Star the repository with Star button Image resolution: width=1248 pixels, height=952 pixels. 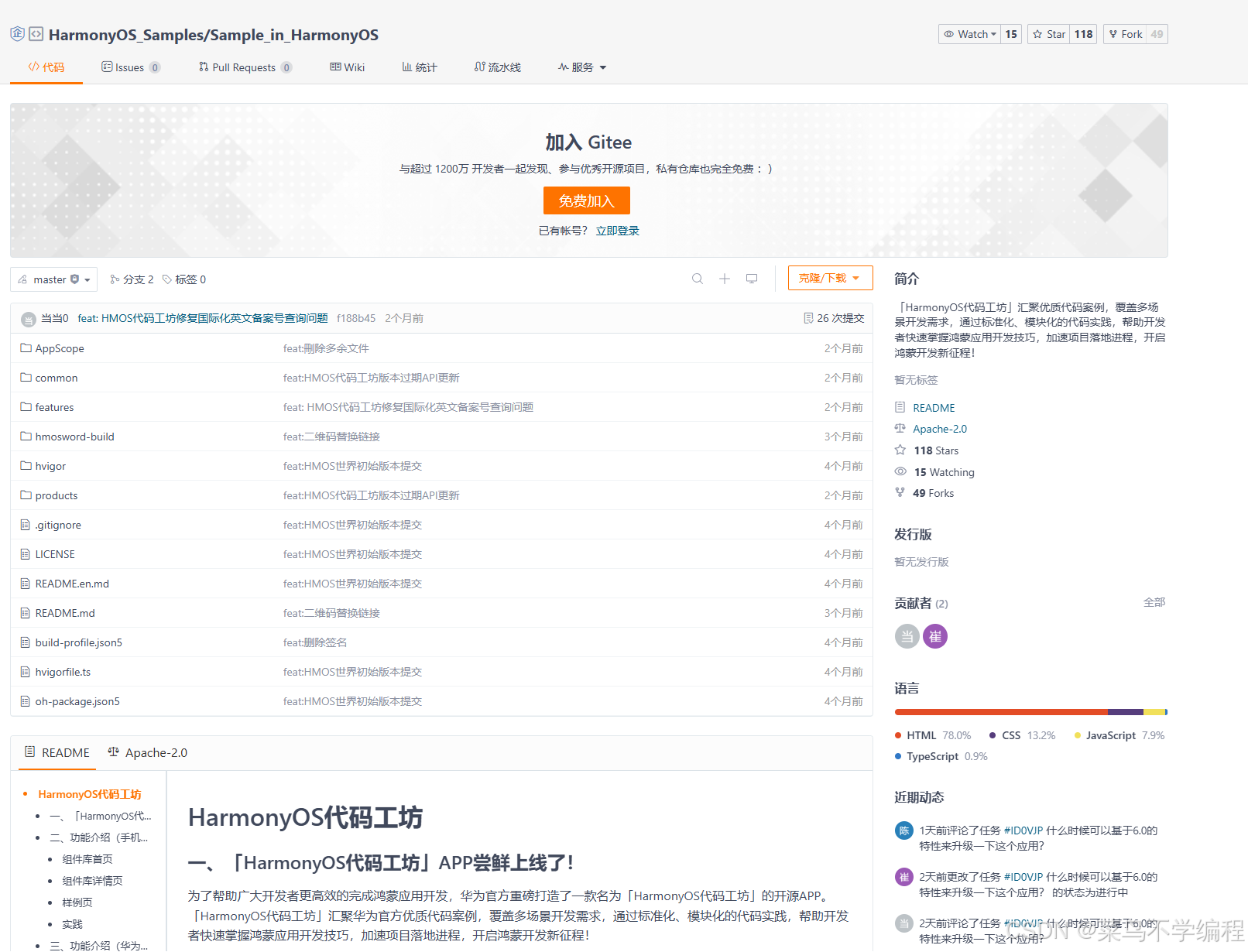coord(1049,34)
